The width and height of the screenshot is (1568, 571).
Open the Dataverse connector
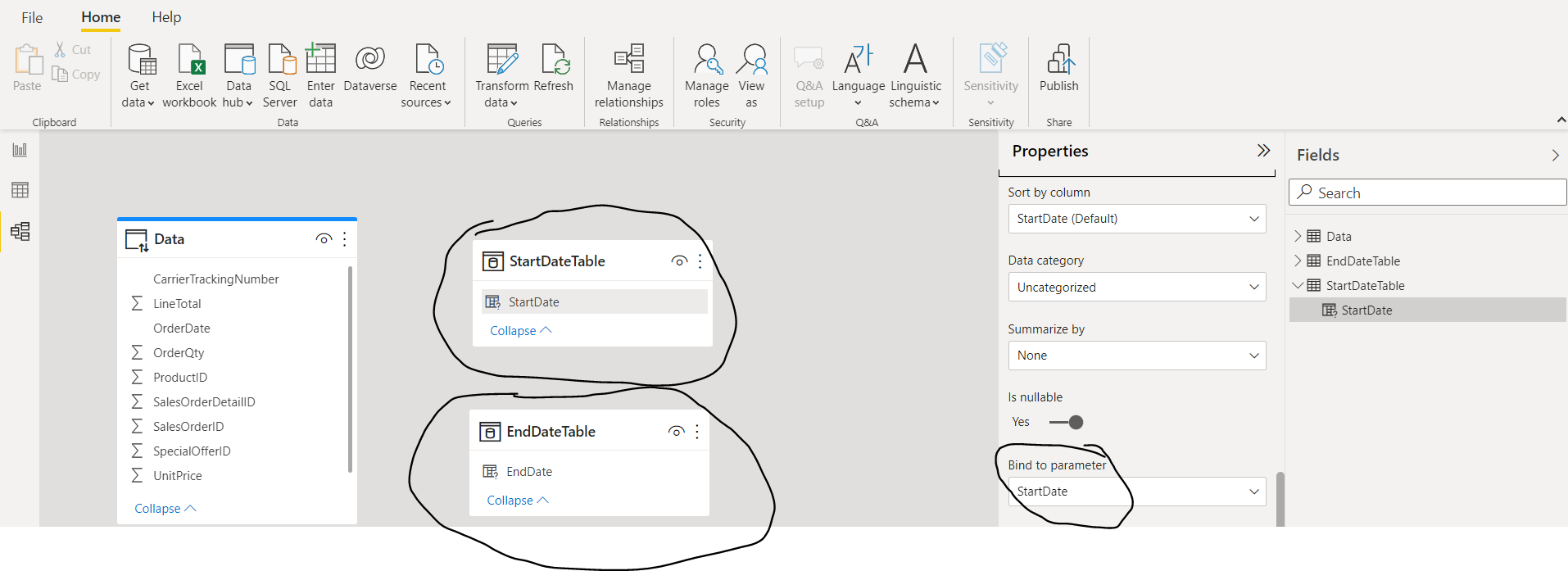(370, 68)
